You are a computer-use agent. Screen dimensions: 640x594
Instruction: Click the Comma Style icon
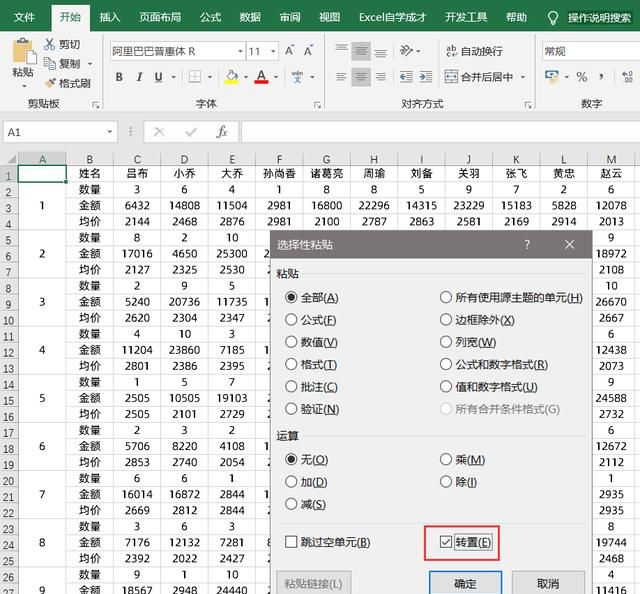tap(601, 77)
